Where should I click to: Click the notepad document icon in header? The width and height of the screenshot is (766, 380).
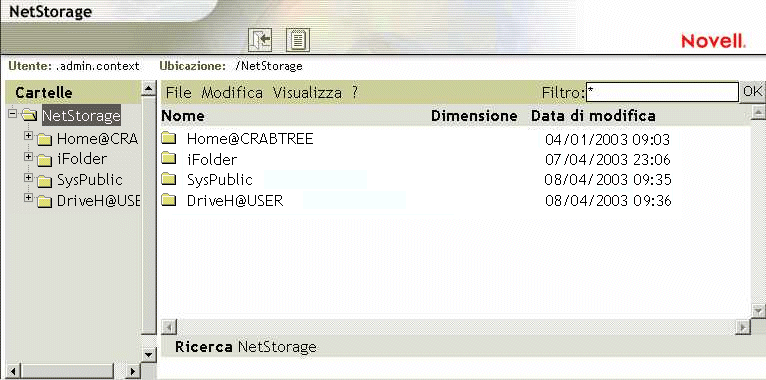tap(298, 40)
